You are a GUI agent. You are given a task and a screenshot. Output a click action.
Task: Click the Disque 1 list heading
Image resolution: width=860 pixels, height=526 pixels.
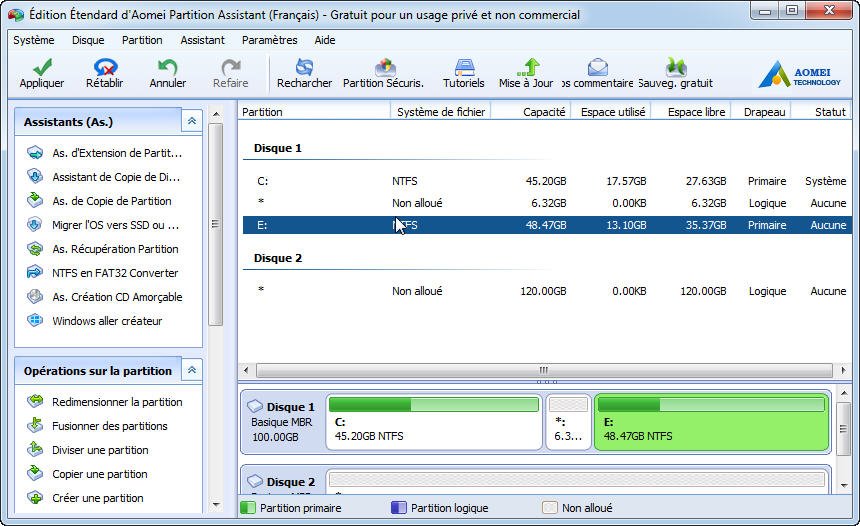pos(278,148)
